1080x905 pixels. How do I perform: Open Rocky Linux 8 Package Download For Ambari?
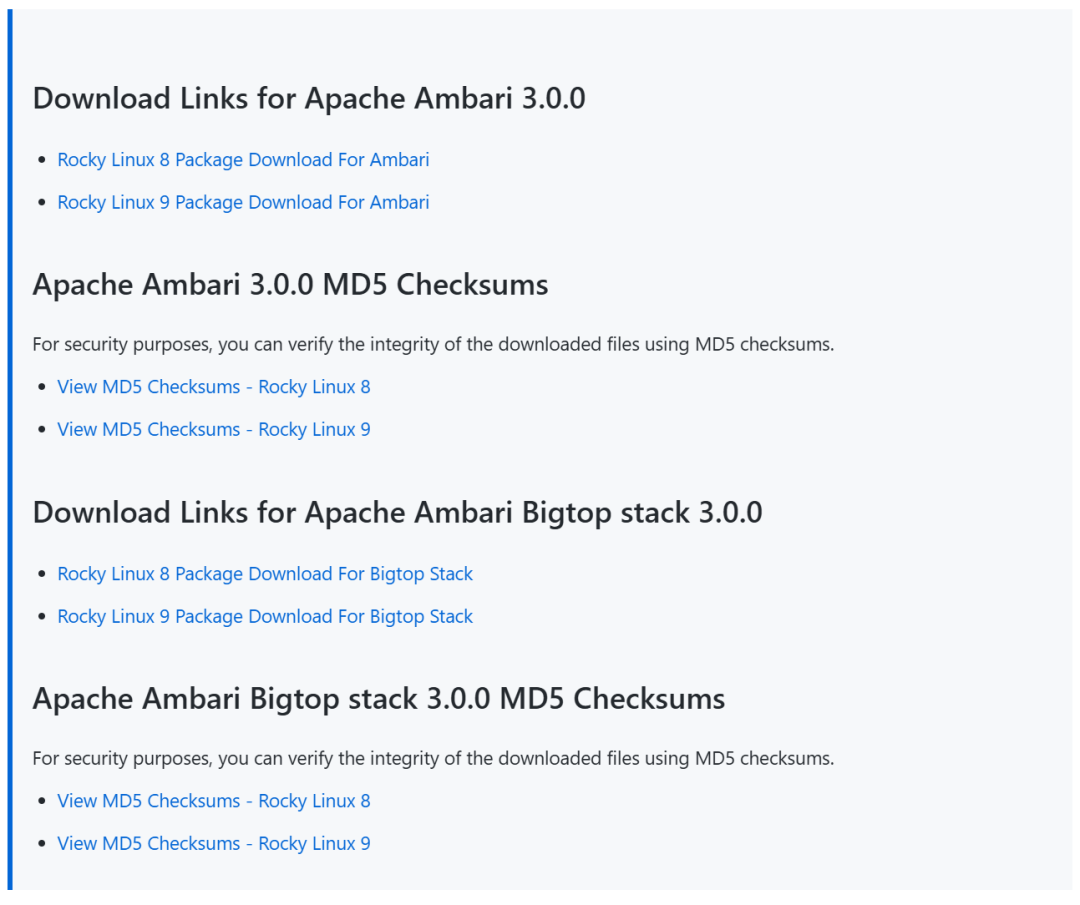point(243,159)
